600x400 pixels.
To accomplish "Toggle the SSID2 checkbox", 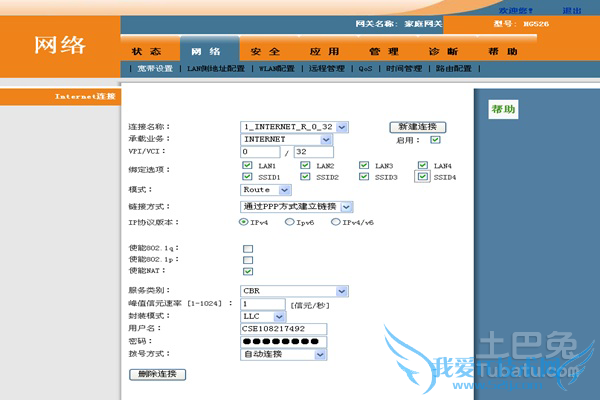I will click(x=305, y=176).
